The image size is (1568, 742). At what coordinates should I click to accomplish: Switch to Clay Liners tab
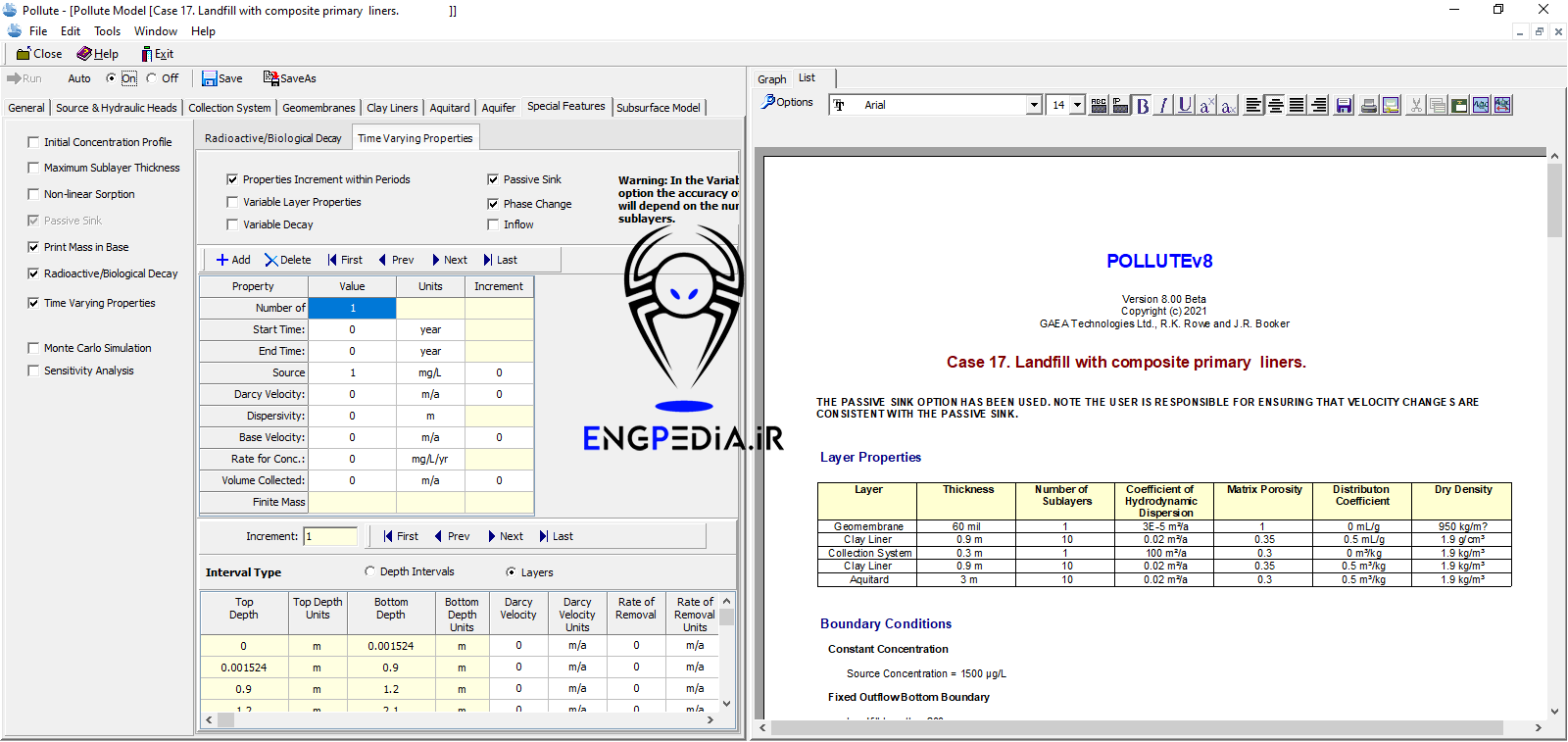click(x=392, y=108)
